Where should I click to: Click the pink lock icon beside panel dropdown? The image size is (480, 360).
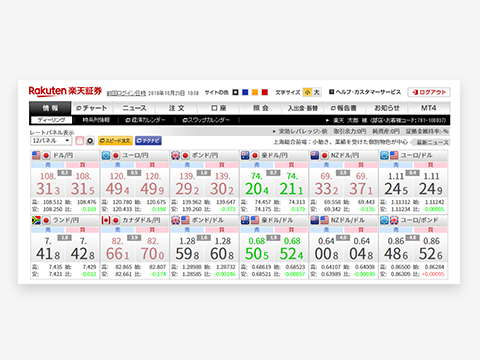pos(80,141)
